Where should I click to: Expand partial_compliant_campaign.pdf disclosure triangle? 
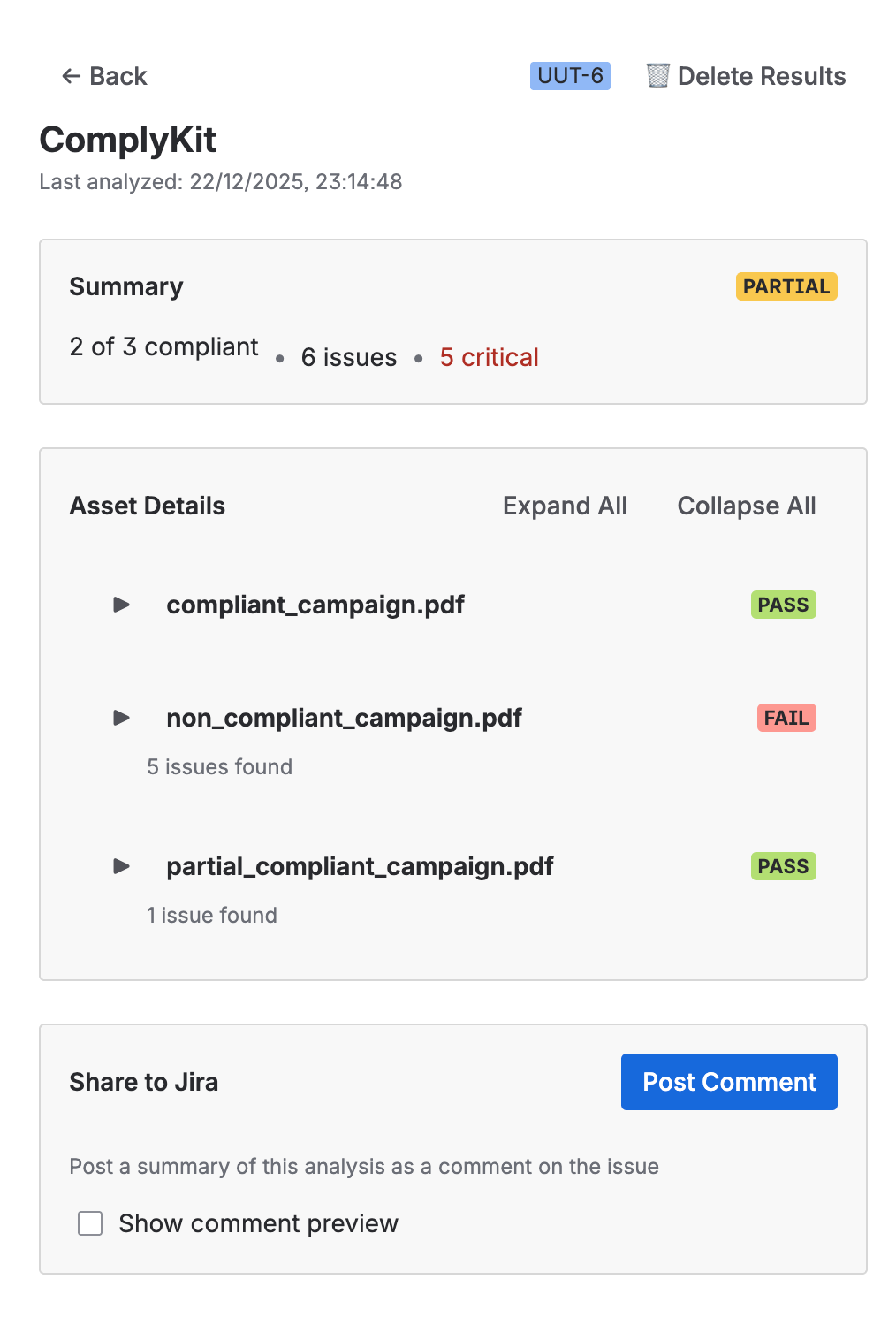point(122,866)
